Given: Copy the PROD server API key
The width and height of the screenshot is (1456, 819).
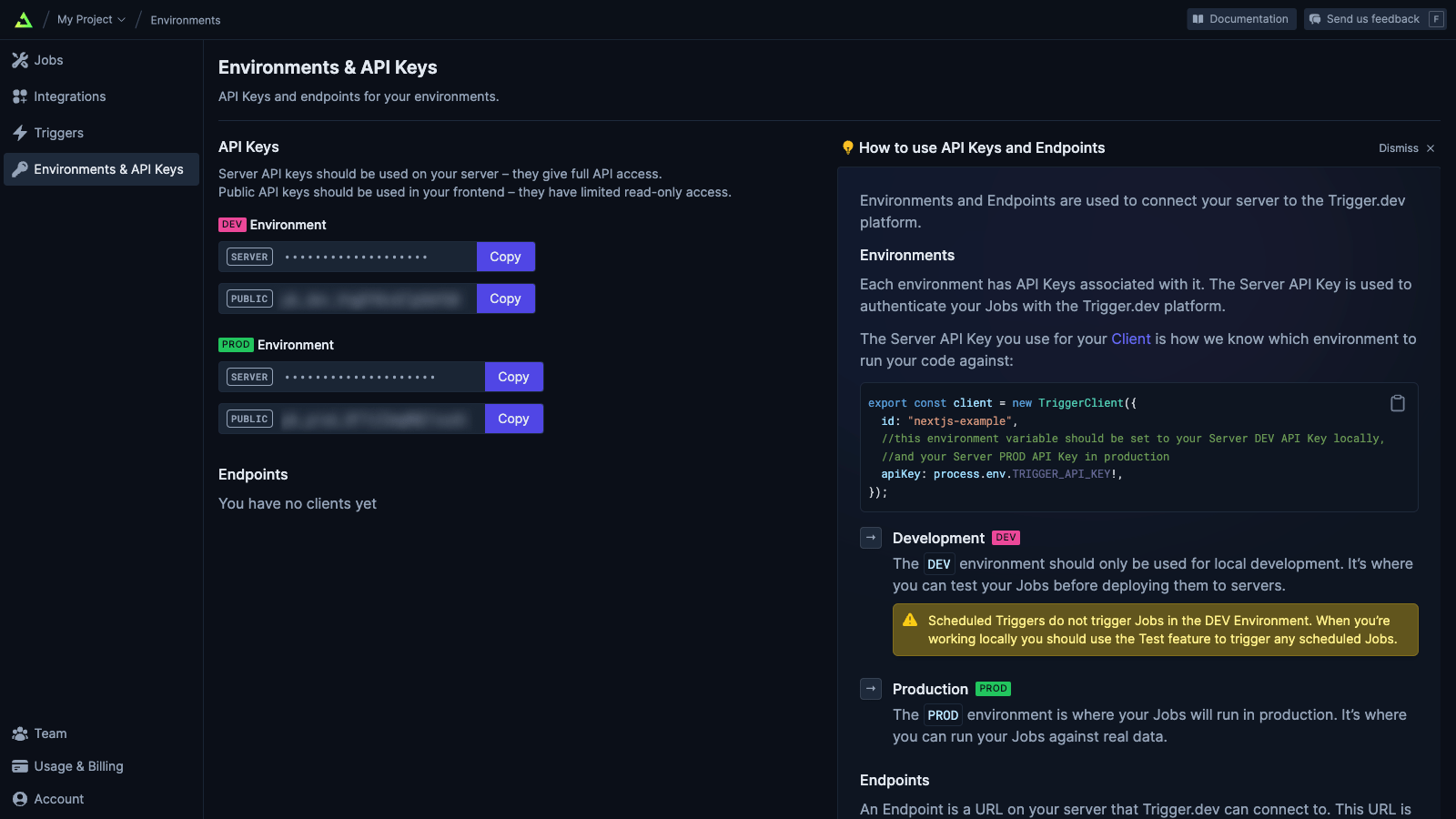Looking at the screenshot, I should point(513,377).
